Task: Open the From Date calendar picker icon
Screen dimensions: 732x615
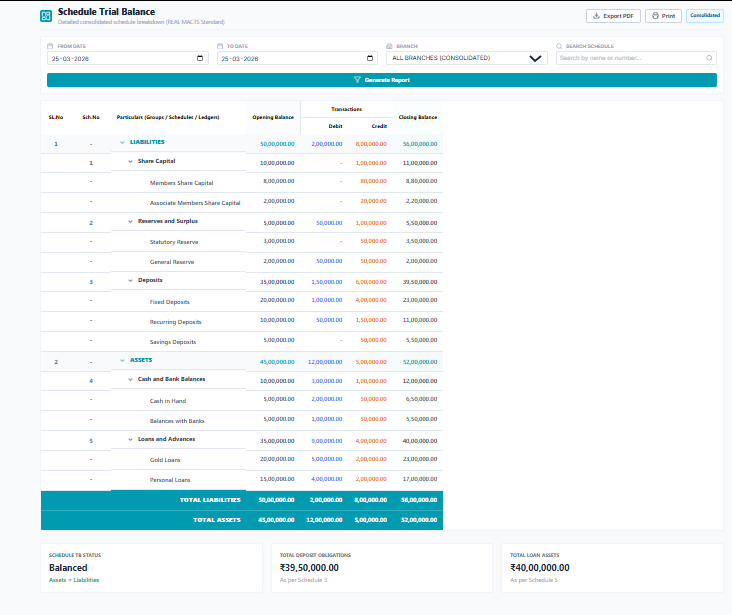Action: [x=201, y=58]
